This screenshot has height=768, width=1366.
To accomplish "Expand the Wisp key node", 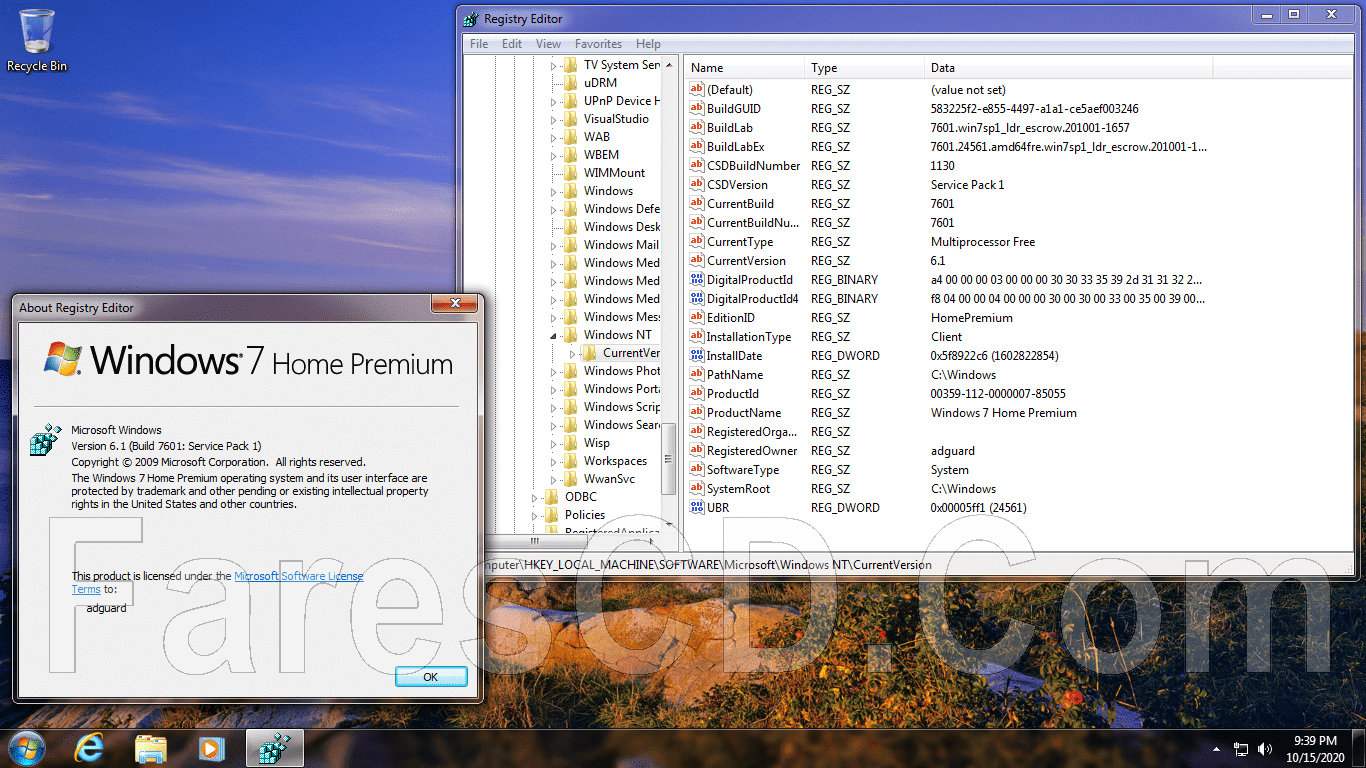I will [553, 443].
